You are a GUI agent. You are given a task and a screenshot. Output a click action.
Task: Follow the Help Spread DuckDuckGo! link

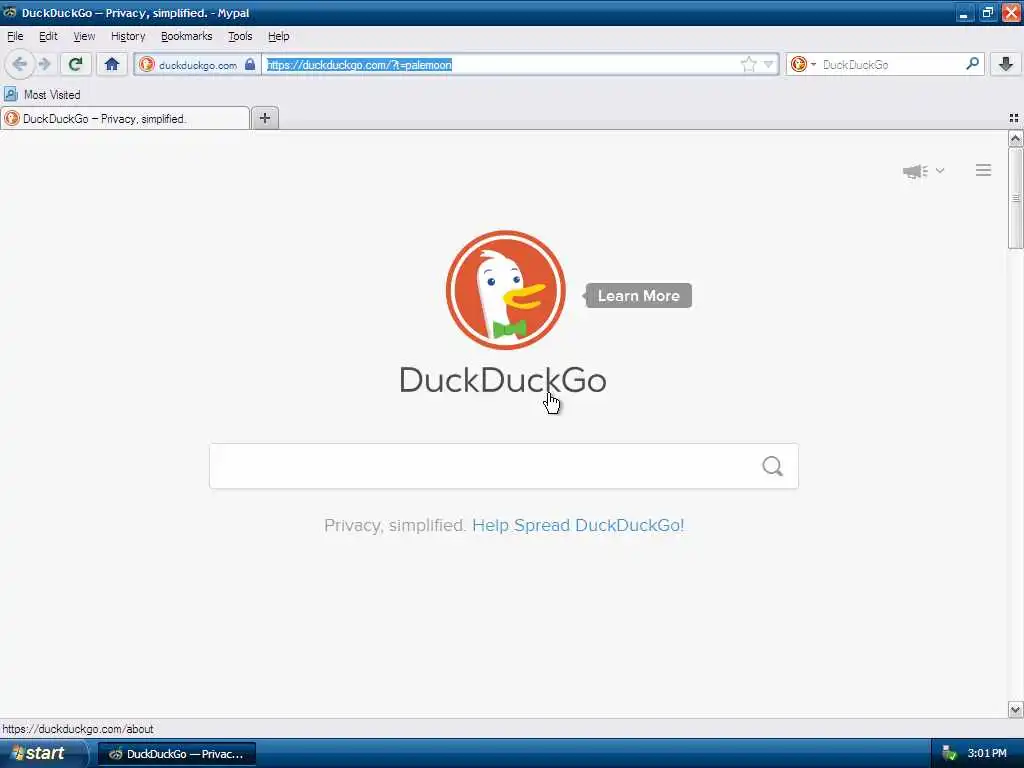point(578,525)
